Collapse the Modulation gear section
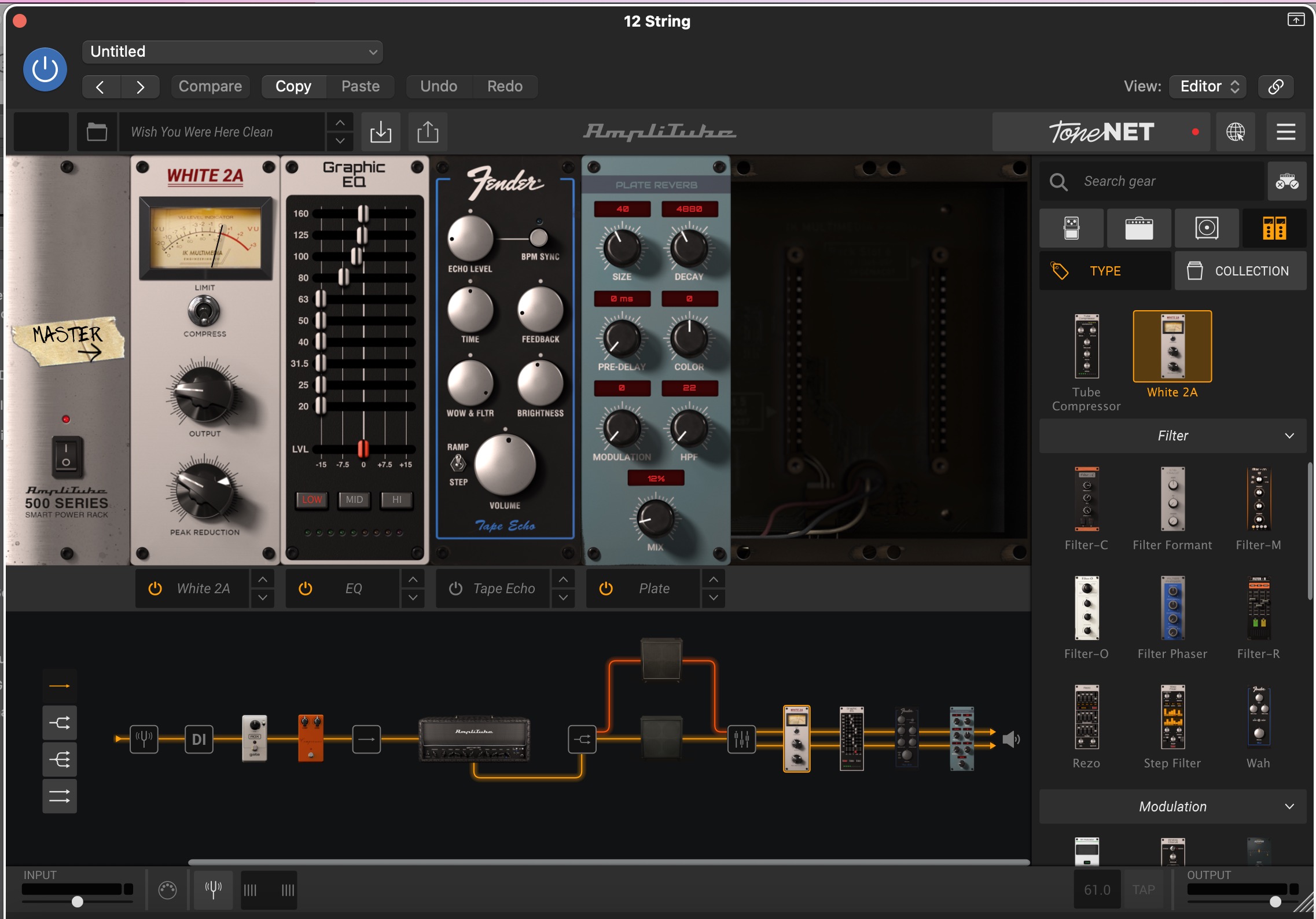 pos(1173,807)
